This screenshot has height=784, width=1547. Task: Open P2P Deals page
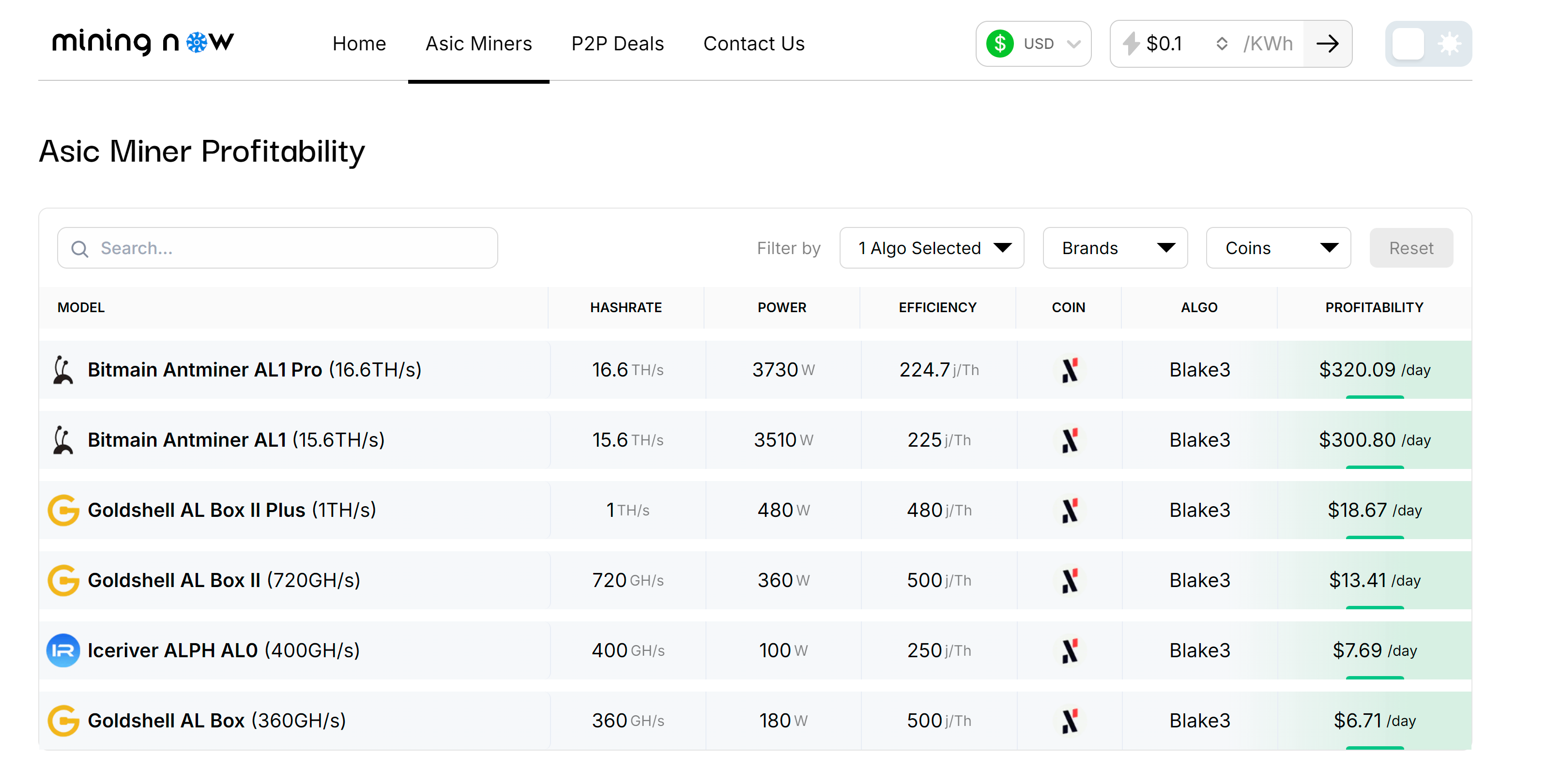pos(617,44)
